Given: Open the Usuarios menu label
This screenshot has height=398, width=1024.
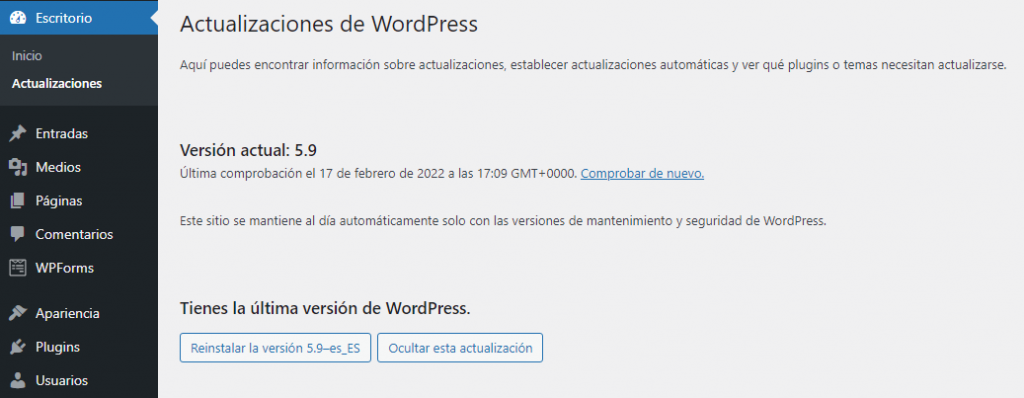Looking at the screenshot, I should click(61, 380).
